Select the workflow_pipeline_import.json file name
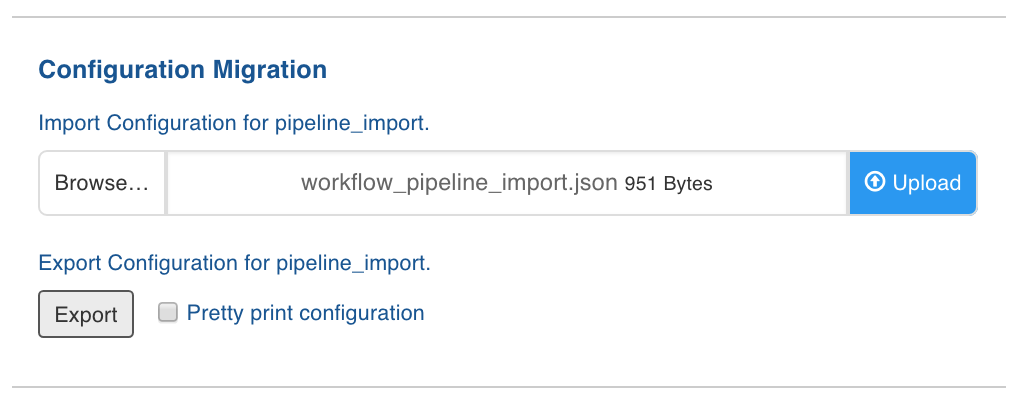1022x402 pixels. tap(459, 183)
